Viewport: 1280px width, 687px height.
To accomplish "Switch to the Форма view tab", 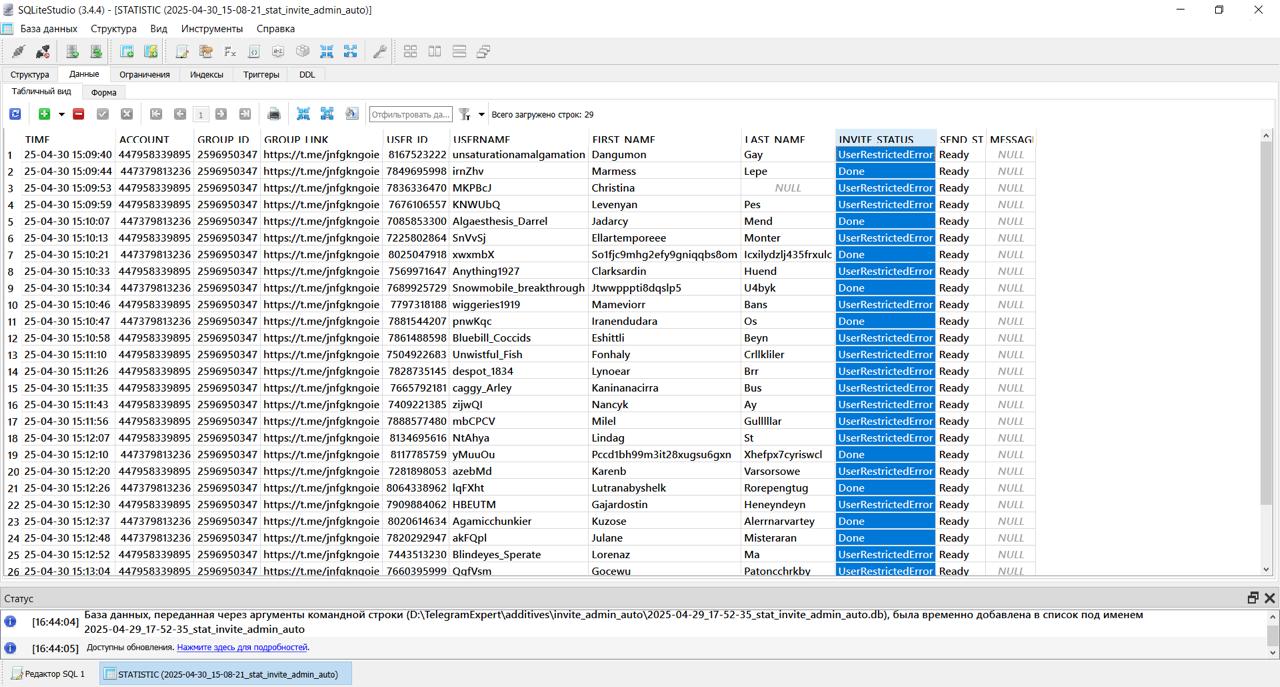I will click(103, 92).
